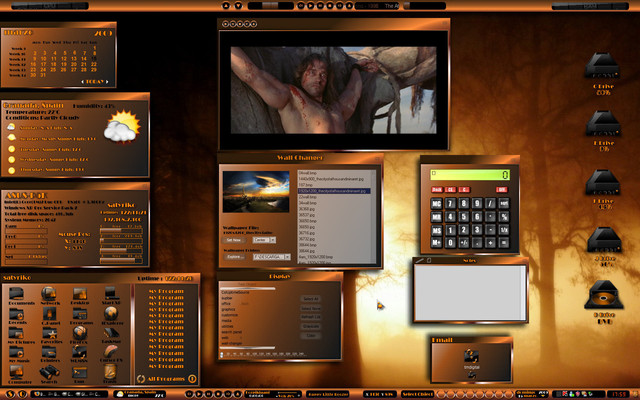Launch IExplorer globe icon

111,313
